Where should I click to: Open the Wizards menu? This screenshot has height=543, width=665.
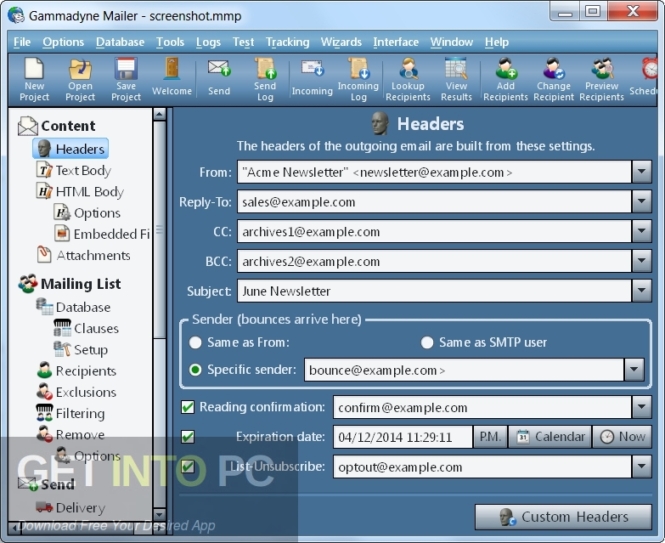point(341,42)
